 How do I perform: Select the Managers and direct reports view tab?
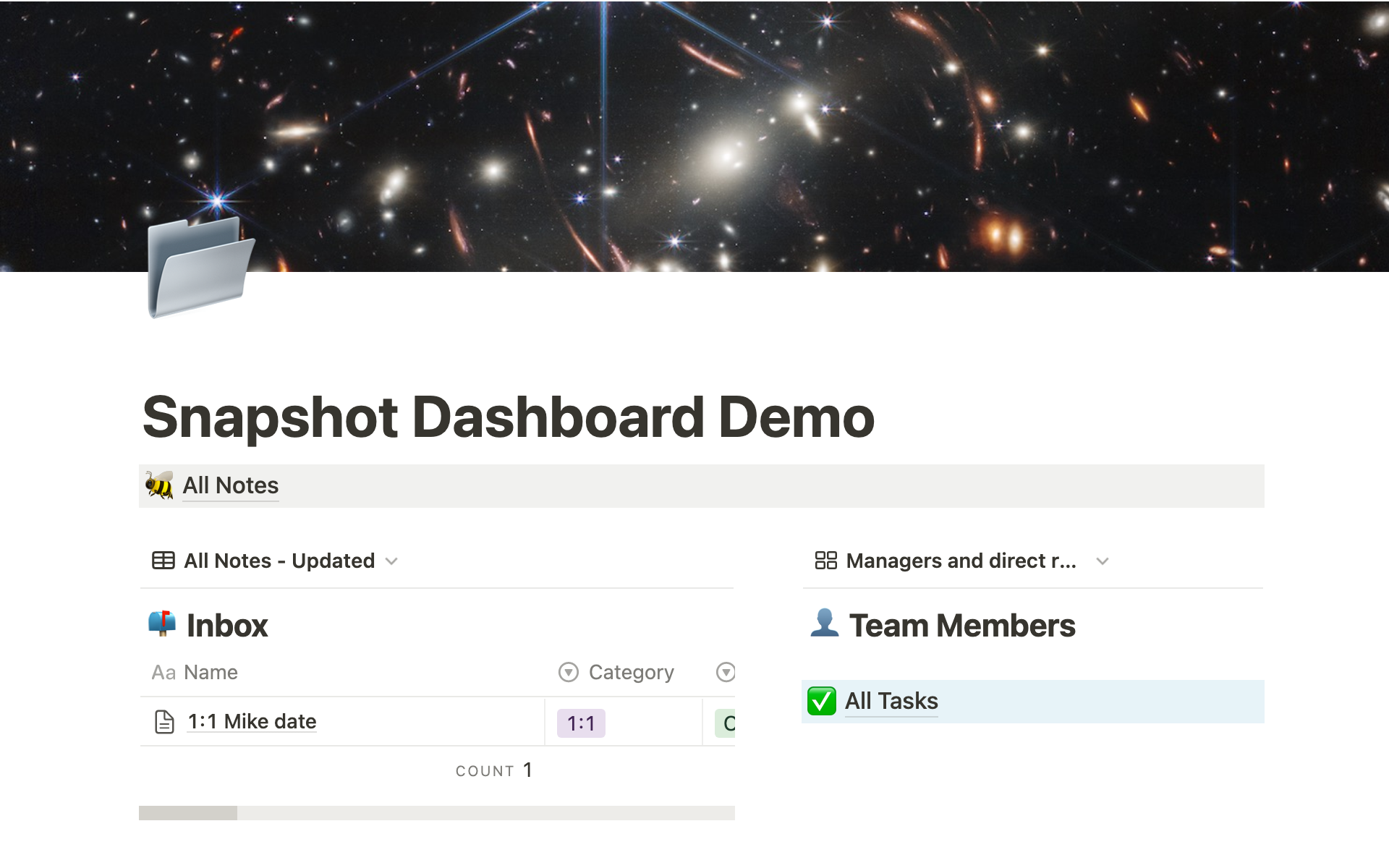[x=961, y=561]
